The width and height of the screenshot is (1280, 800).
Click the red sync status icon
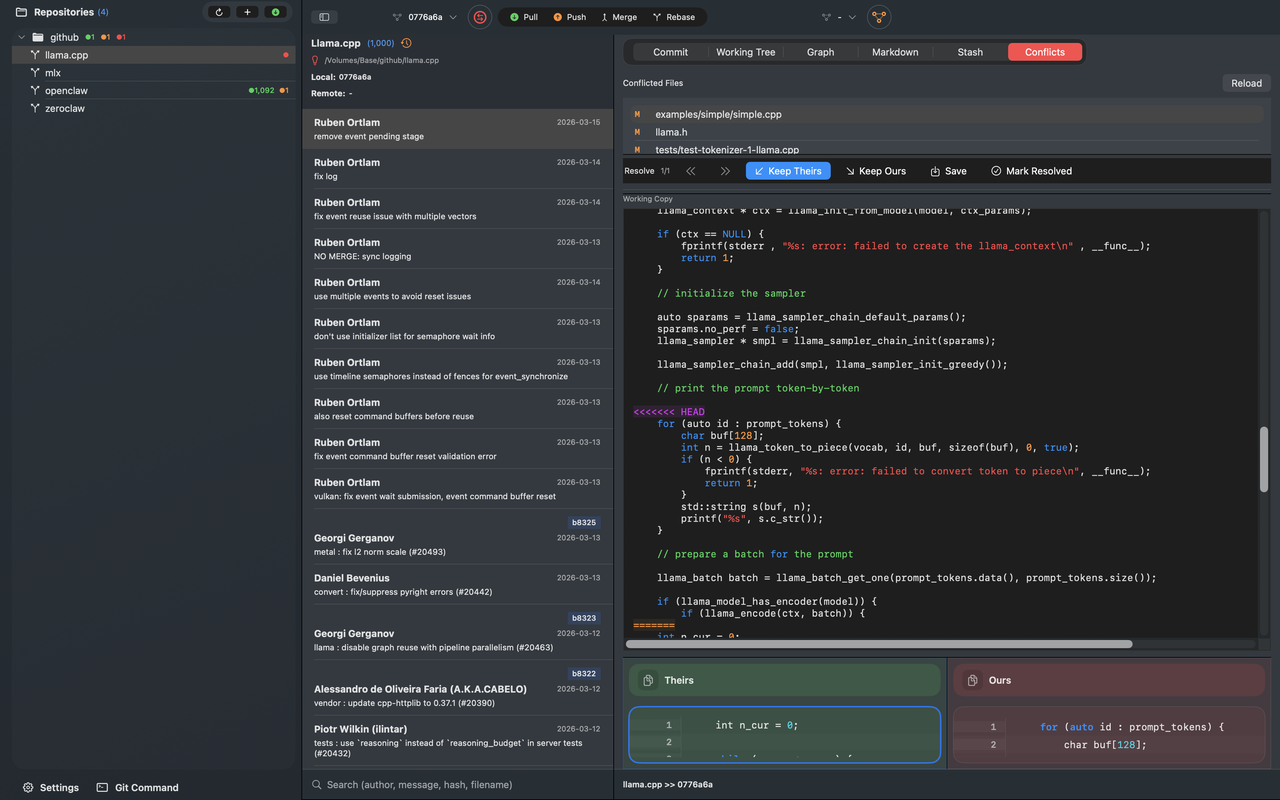(x=479, y=17)
